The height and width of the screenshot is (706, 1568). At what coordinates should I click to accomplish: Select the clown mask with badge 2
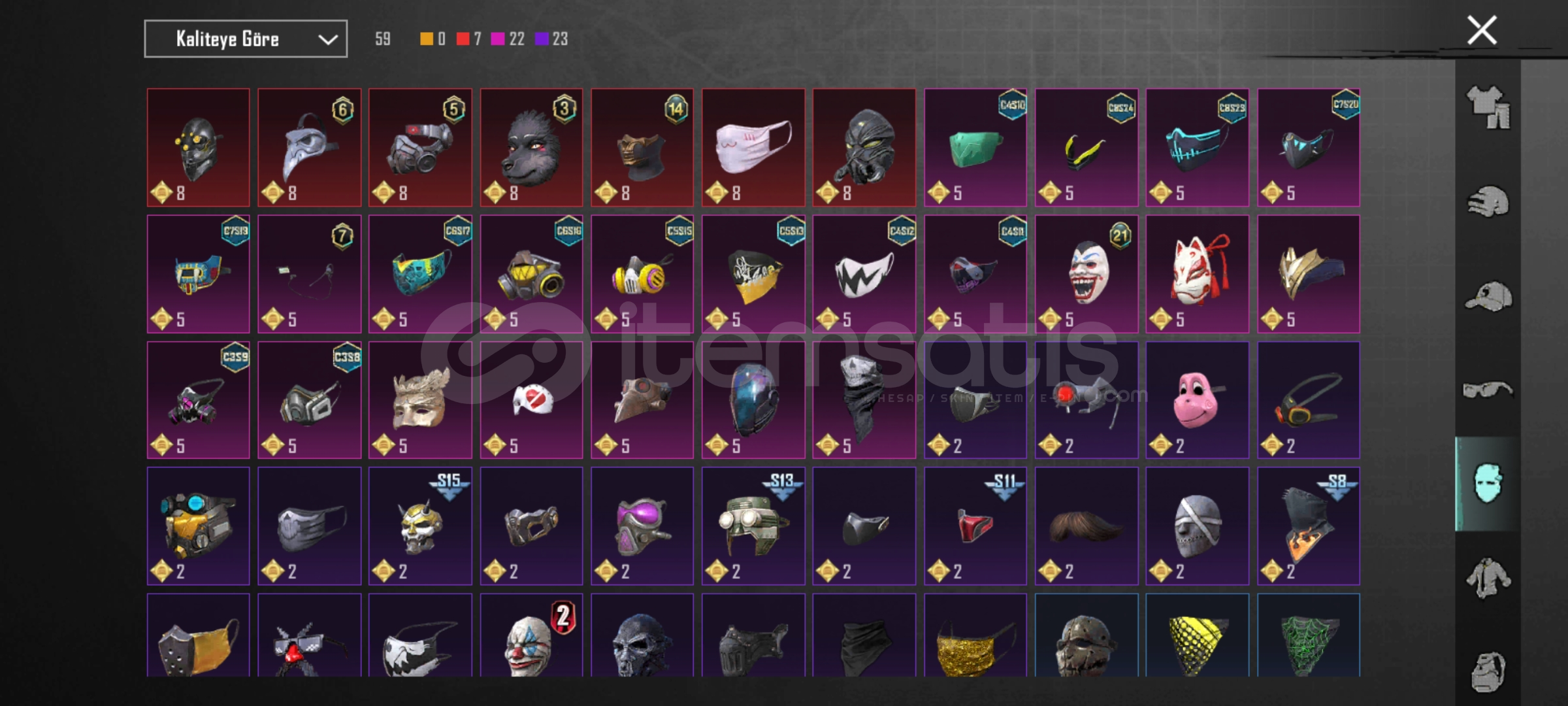point(531,635)
